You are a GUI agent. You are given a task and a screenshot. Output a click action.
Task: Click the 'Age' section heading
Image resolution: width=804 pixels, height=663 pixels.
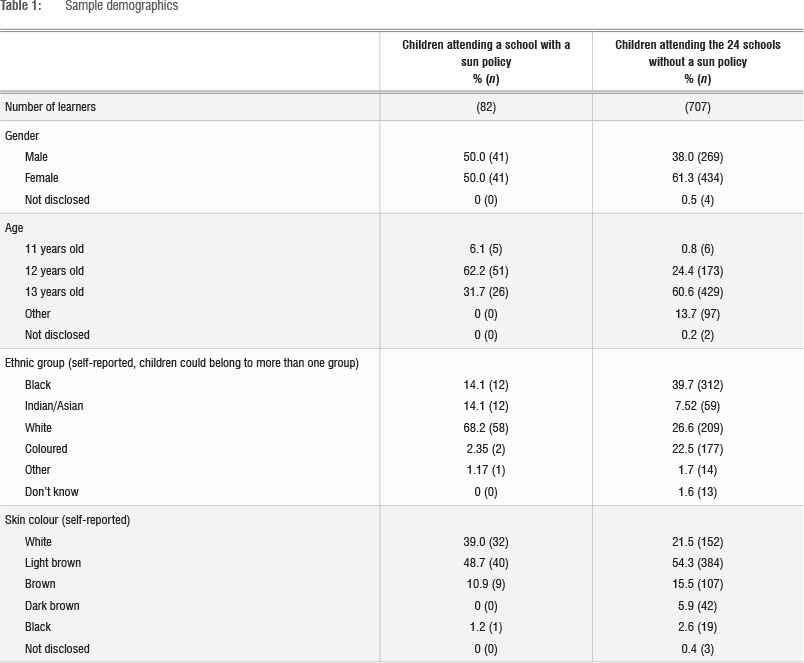pos(15,228)
